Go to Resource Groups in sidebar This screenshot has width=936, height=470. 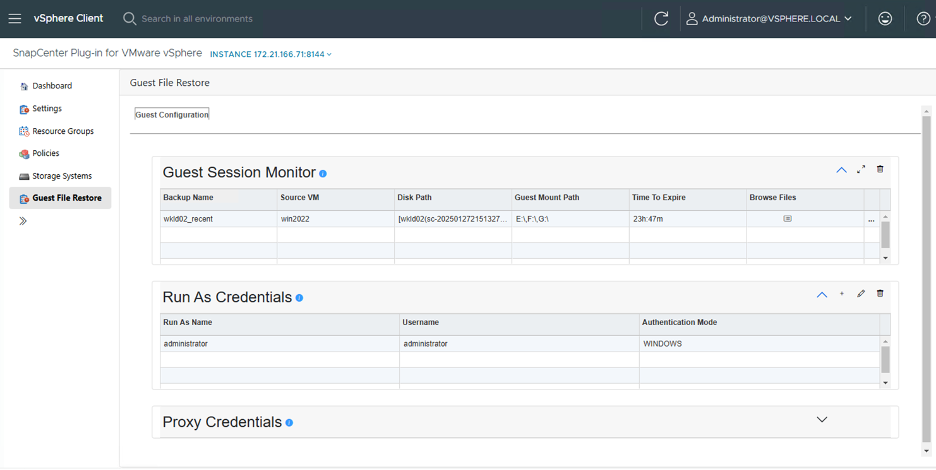pyautogui.click(x=62, y=131)
